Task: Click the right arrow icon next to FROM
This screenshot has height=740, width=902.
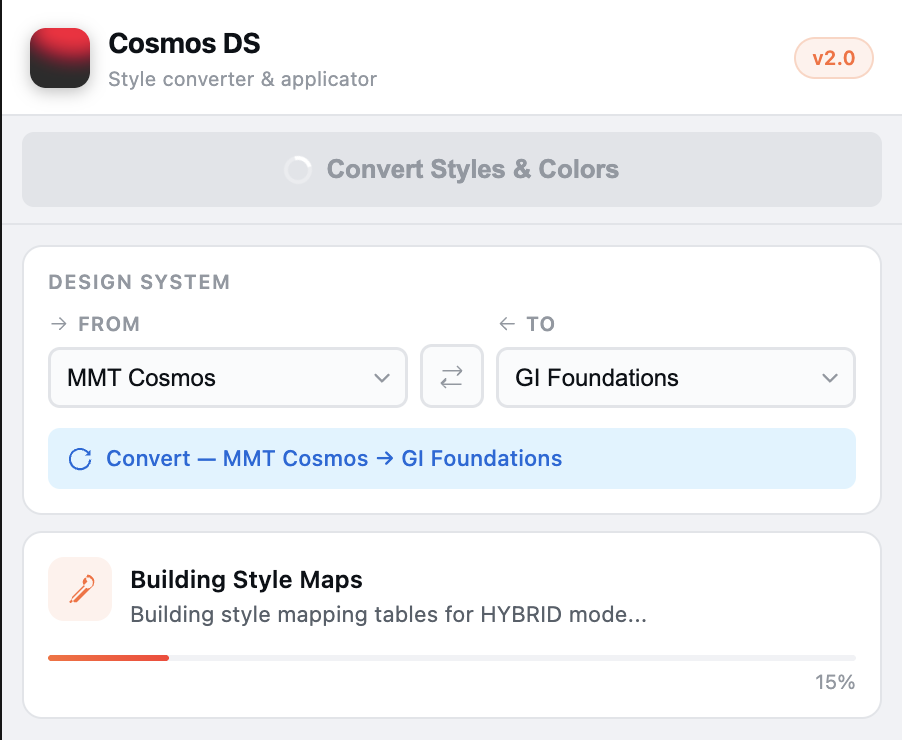Action: [x=59, y=324]
